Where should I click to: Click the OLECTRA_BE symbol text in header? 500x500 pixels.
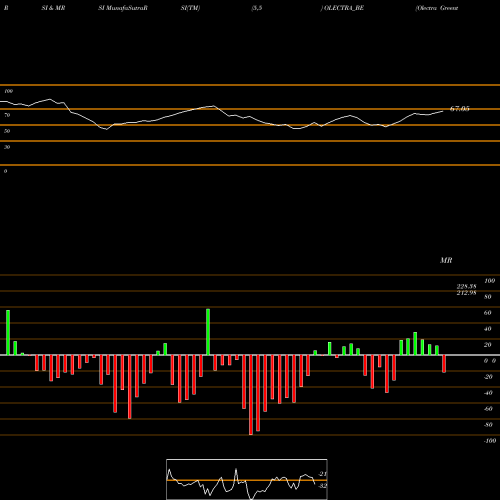(343, 8)
